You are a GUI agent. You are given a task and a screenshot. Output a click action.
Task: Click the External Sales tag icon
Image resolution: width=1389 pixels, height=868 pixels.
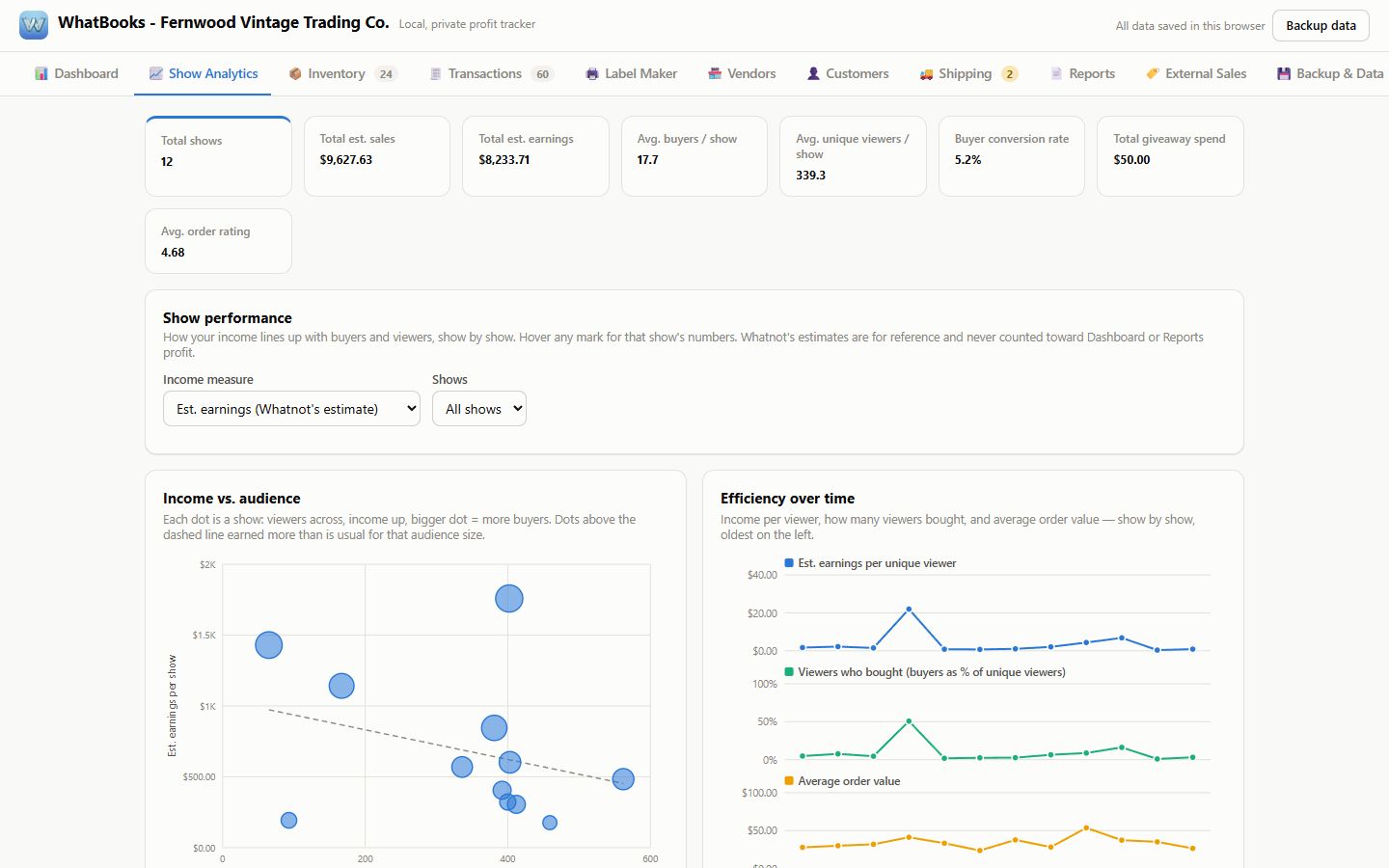tap(1153, 73)
